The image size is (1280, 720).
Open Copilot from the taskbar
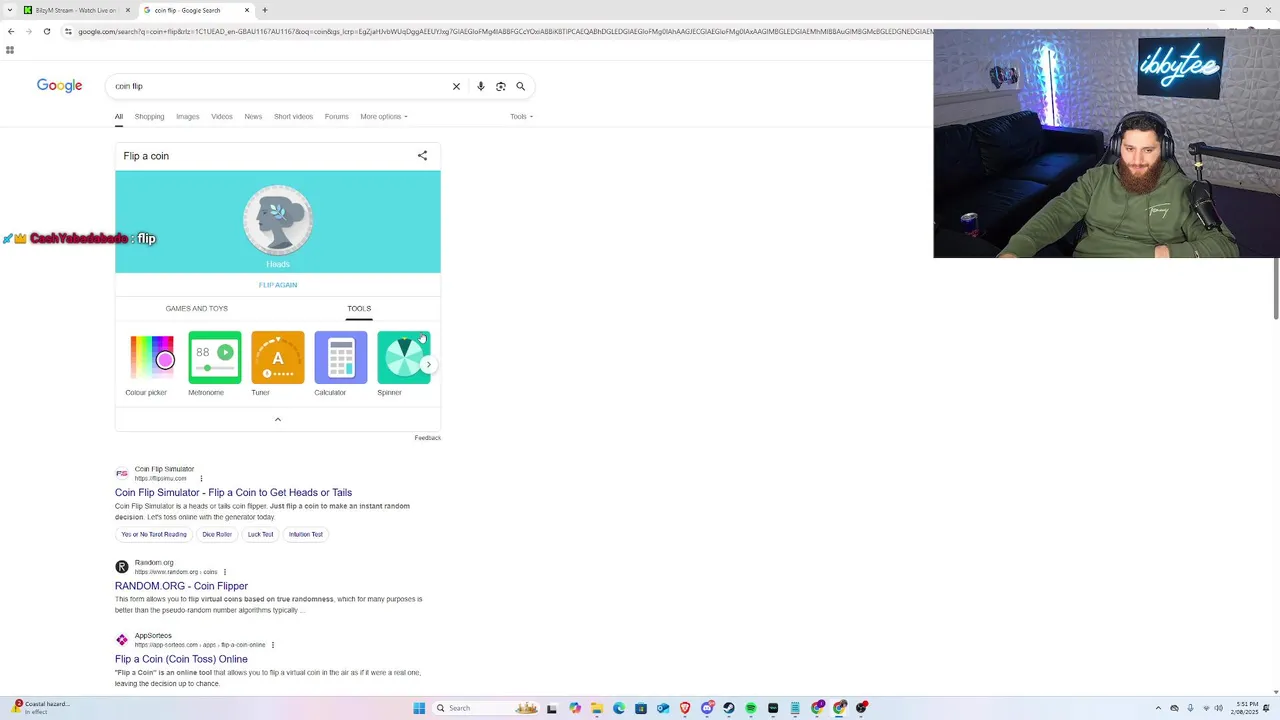point(575,708)
